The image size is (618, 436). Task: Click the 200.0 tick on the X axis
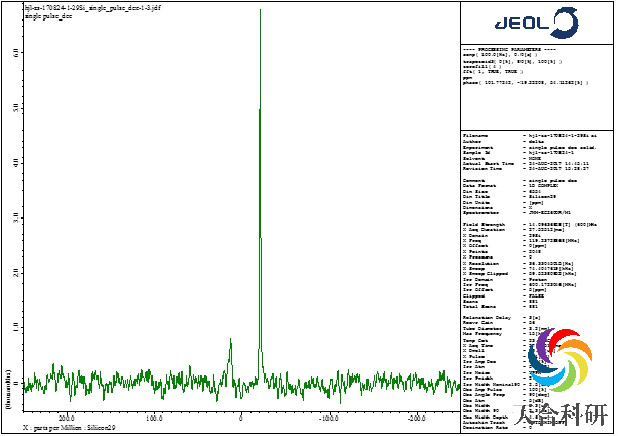pyautogui.click(x=68, y=417)
